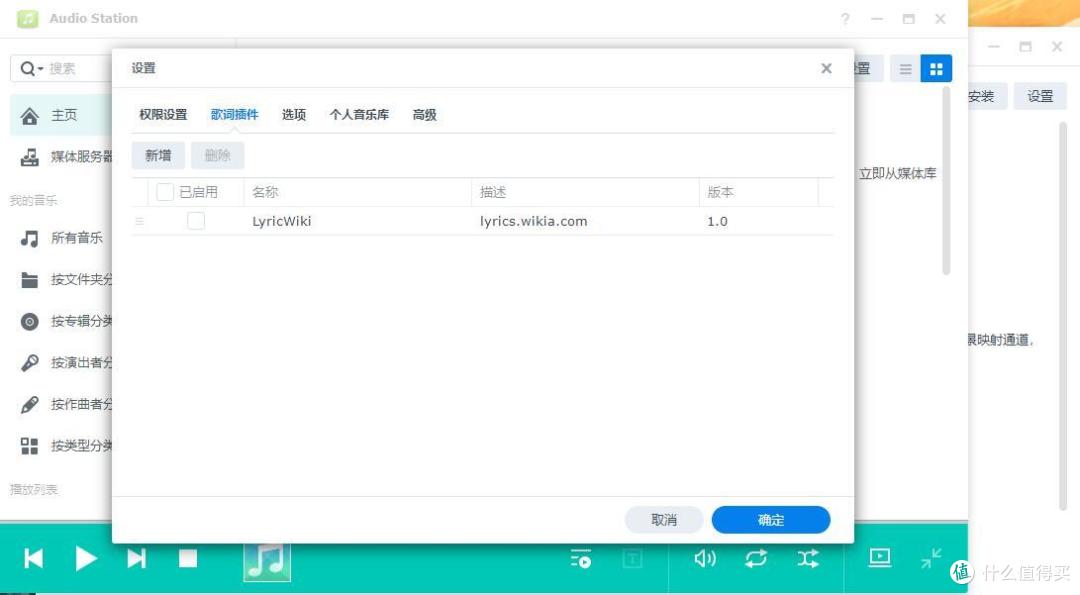This screenshot has width=1080, height=595.
Task: Switch to grid view icon
Action: (x=936, y=69)
